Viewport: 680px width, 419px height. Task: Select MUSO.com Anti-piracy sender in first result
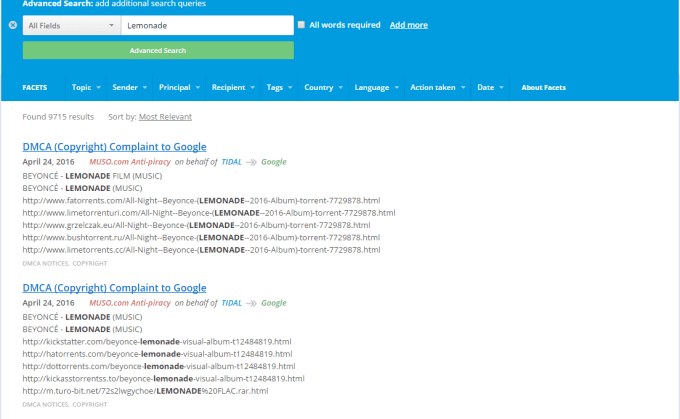(x=130, y=162)
